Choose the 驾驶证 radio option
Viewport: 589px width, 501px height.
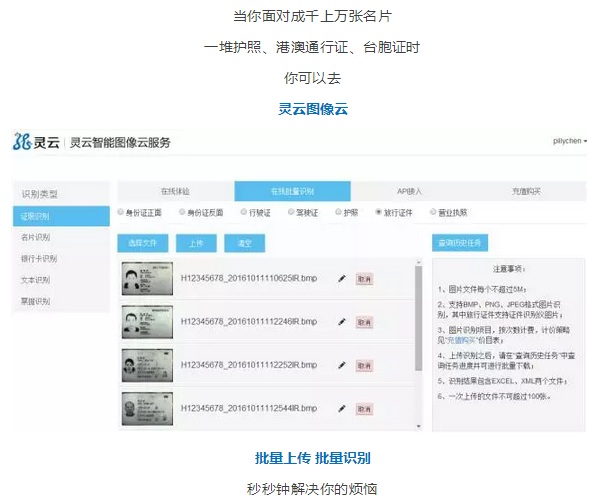(x=291, y=212)
